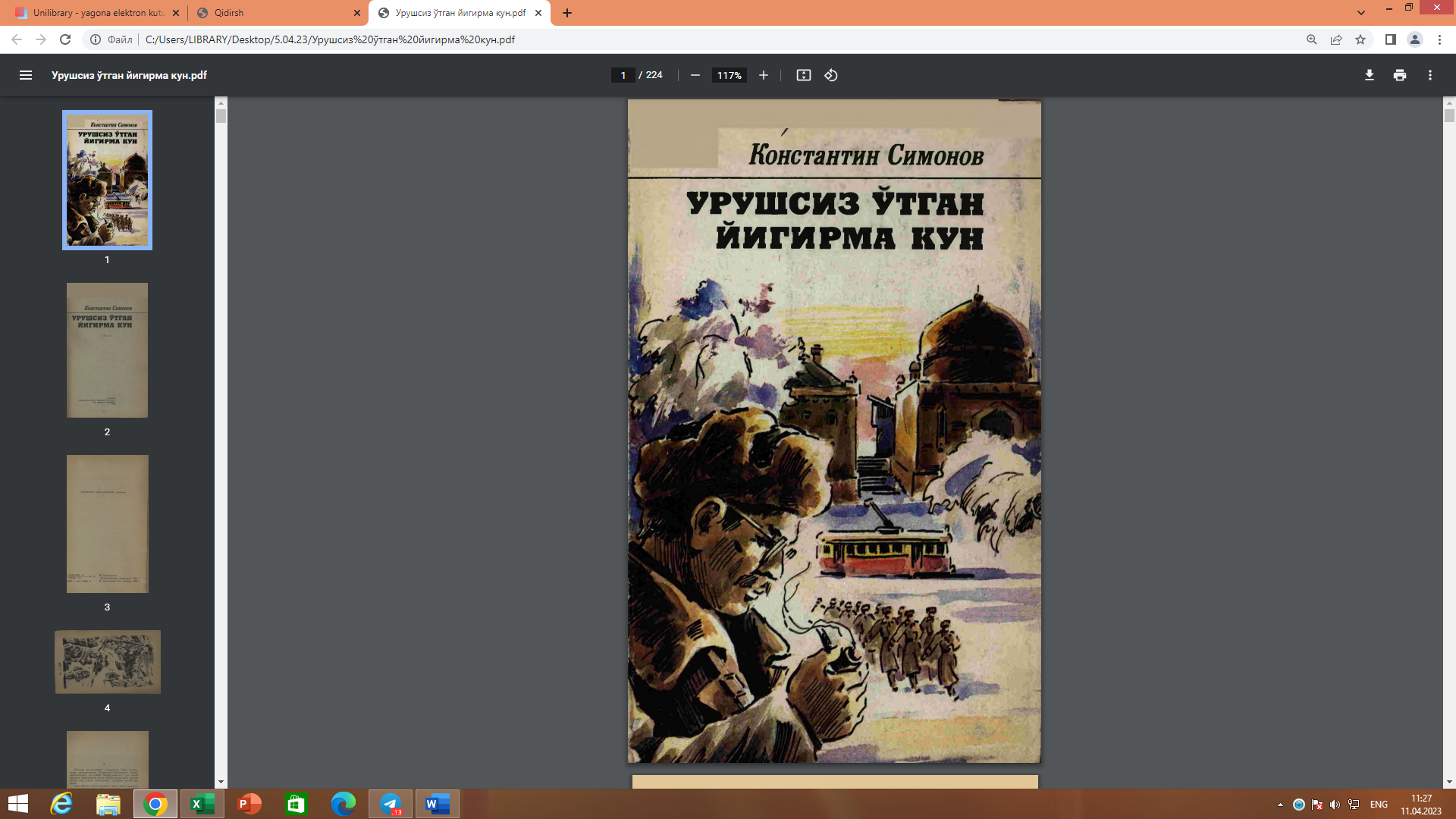Toggle the PDF sidebar menu icon

[26, 75]
